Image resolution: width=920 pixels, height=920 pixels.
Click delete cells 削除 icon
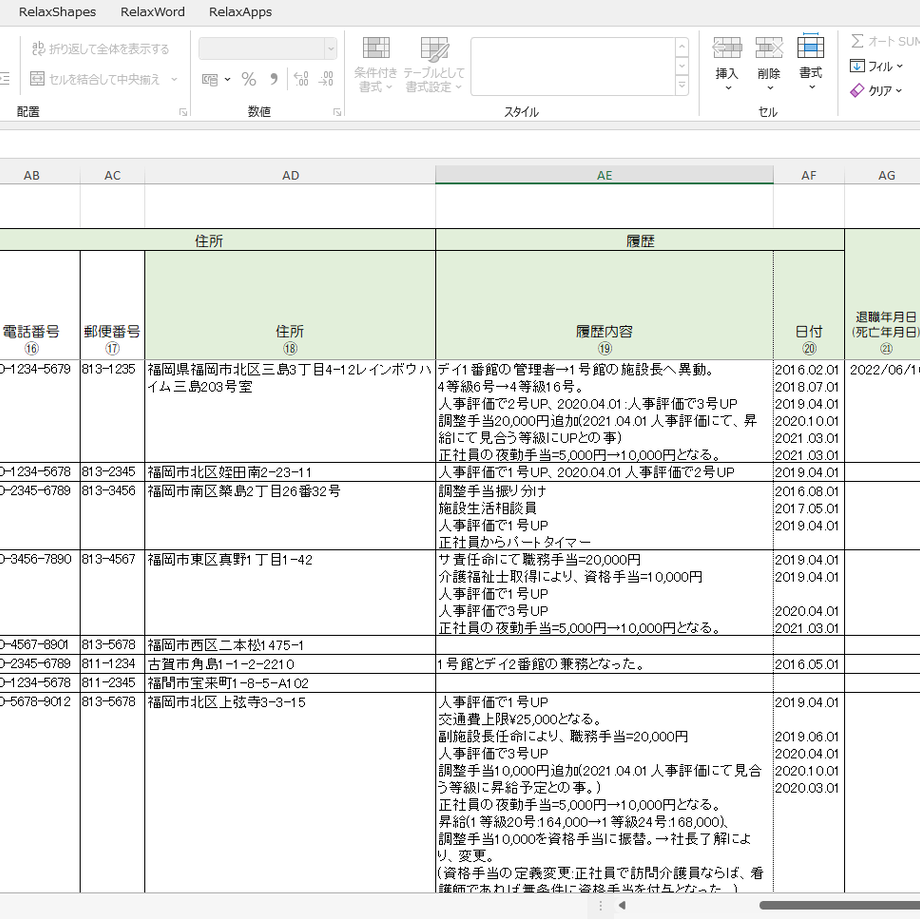[769, 47]
